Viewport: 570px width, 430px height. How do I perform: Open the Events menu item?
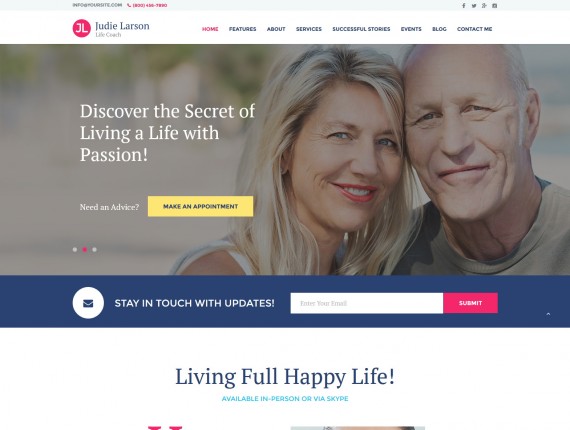click(411, 29)
